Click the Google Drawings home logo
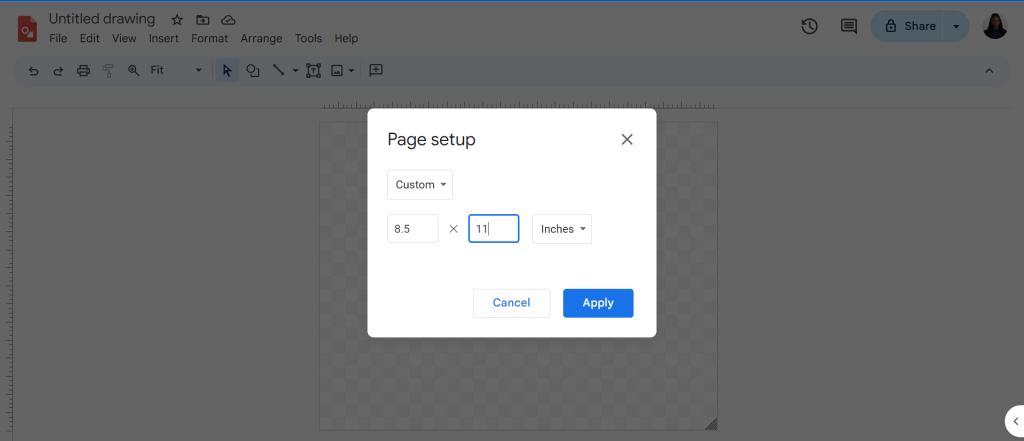Screen dimensions: 1024x441 (27, 29)
